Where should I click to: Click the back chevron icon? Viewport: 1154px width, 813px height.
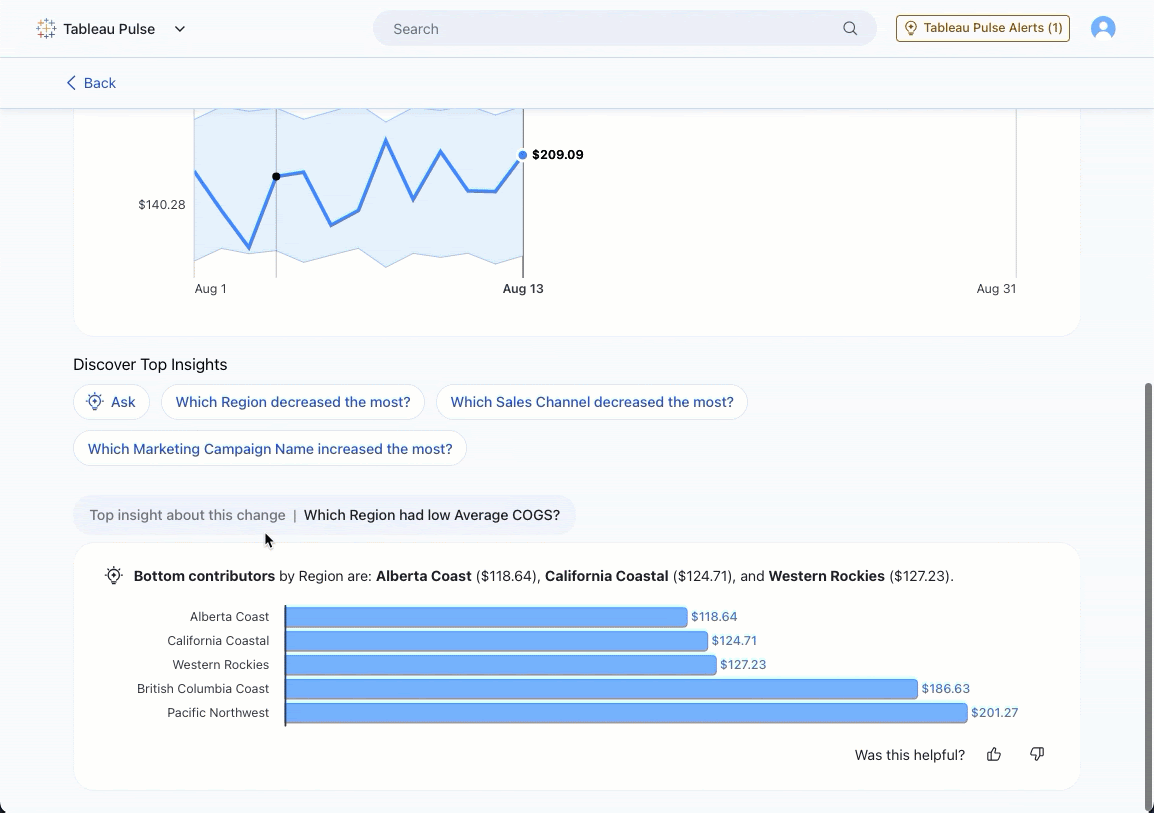(x=70, y=83)
